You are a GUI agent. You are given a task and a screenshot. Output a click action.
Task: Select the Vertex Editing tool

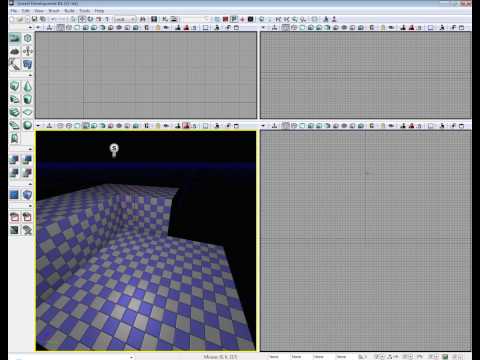pos(28,38)
